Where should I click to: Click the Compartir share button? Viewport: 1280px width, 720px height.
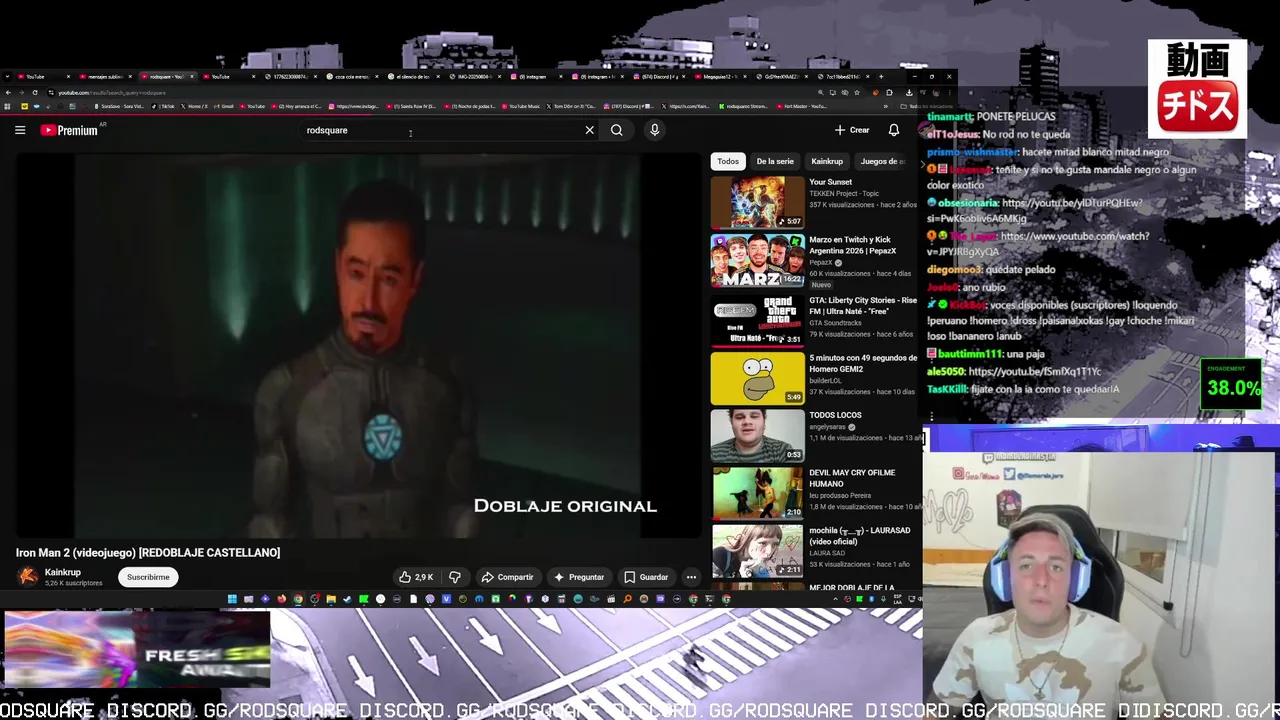pos(507,577)
